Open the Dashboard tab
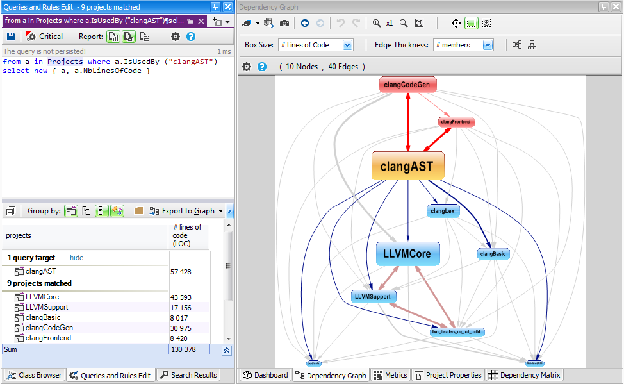 (x=266, y=375)
